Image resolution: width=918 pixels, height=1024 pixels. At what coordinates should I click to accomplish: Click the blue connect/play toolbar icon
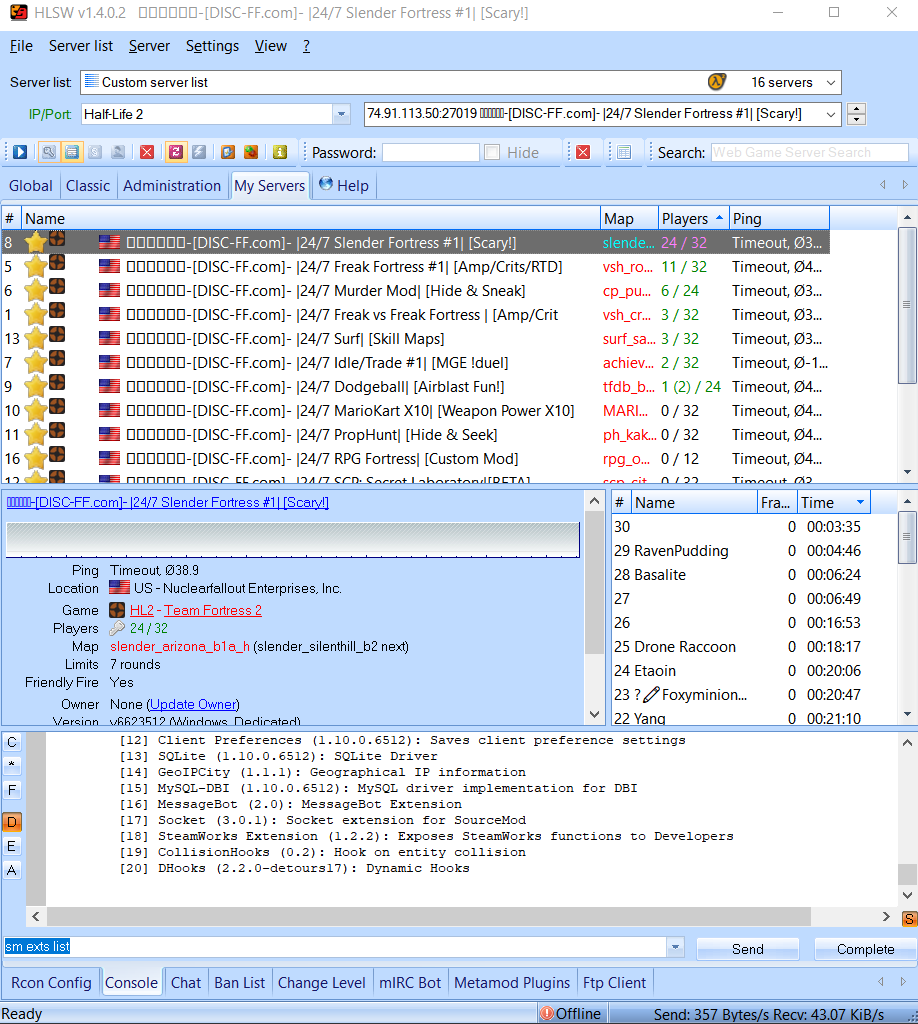point(20,152)
